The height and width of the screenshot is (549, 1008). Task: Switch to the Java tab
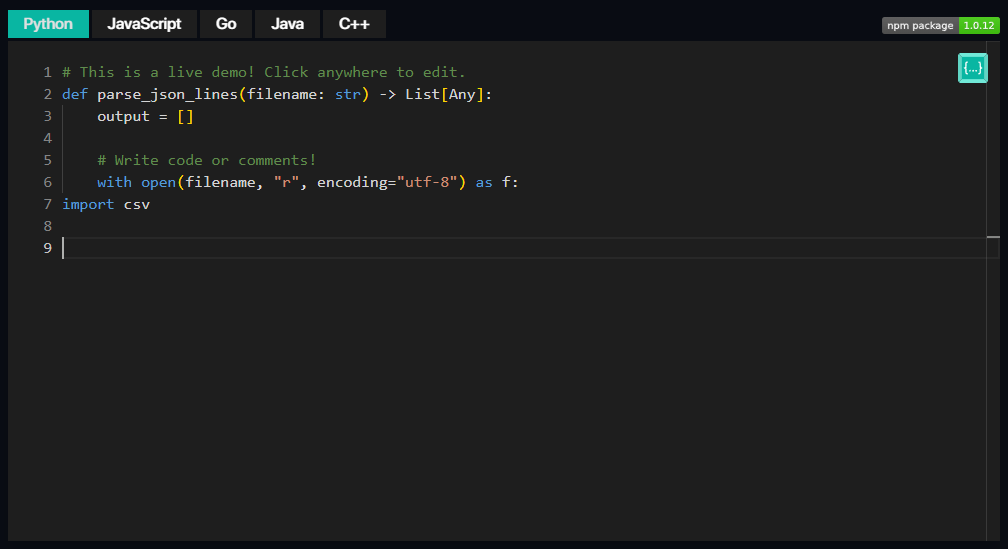287,24
